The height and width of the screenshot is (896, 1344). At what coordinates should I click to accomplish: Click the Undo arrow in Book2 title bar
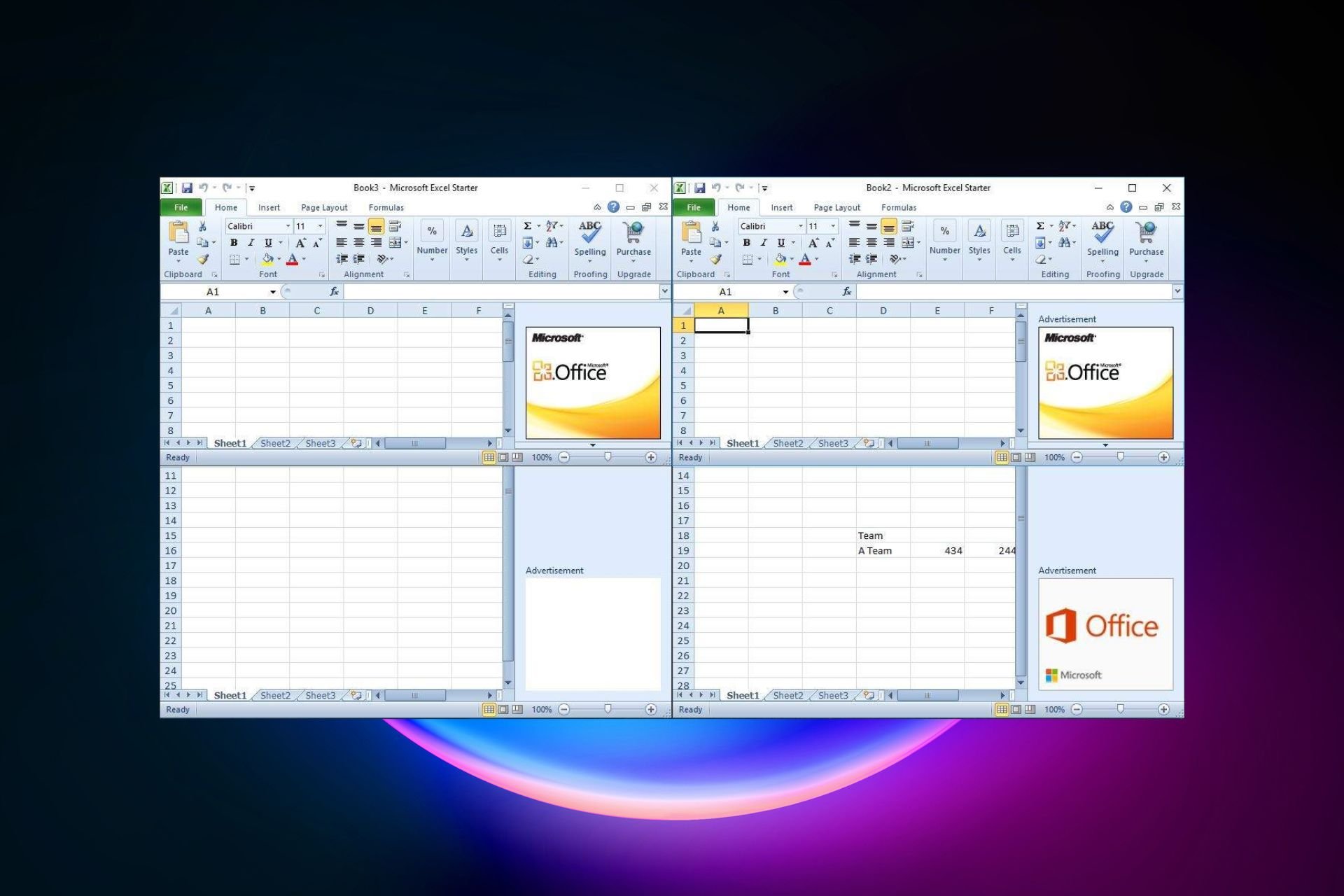[715, 188]
